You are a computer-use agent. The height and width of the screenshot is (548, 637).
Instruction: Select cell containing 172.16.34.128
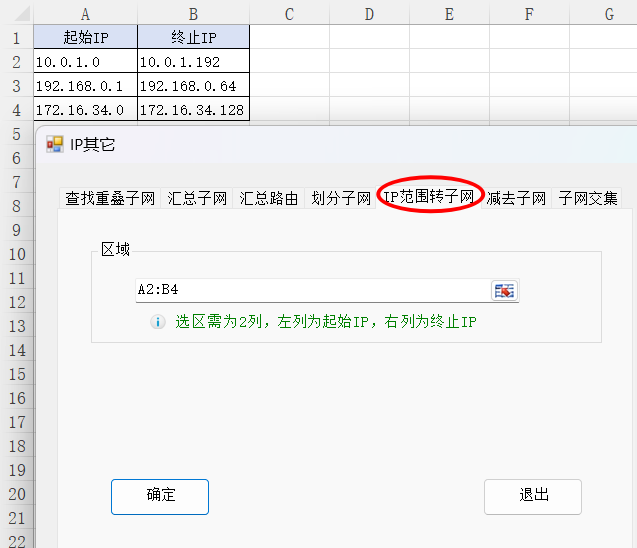pos(193,109)
